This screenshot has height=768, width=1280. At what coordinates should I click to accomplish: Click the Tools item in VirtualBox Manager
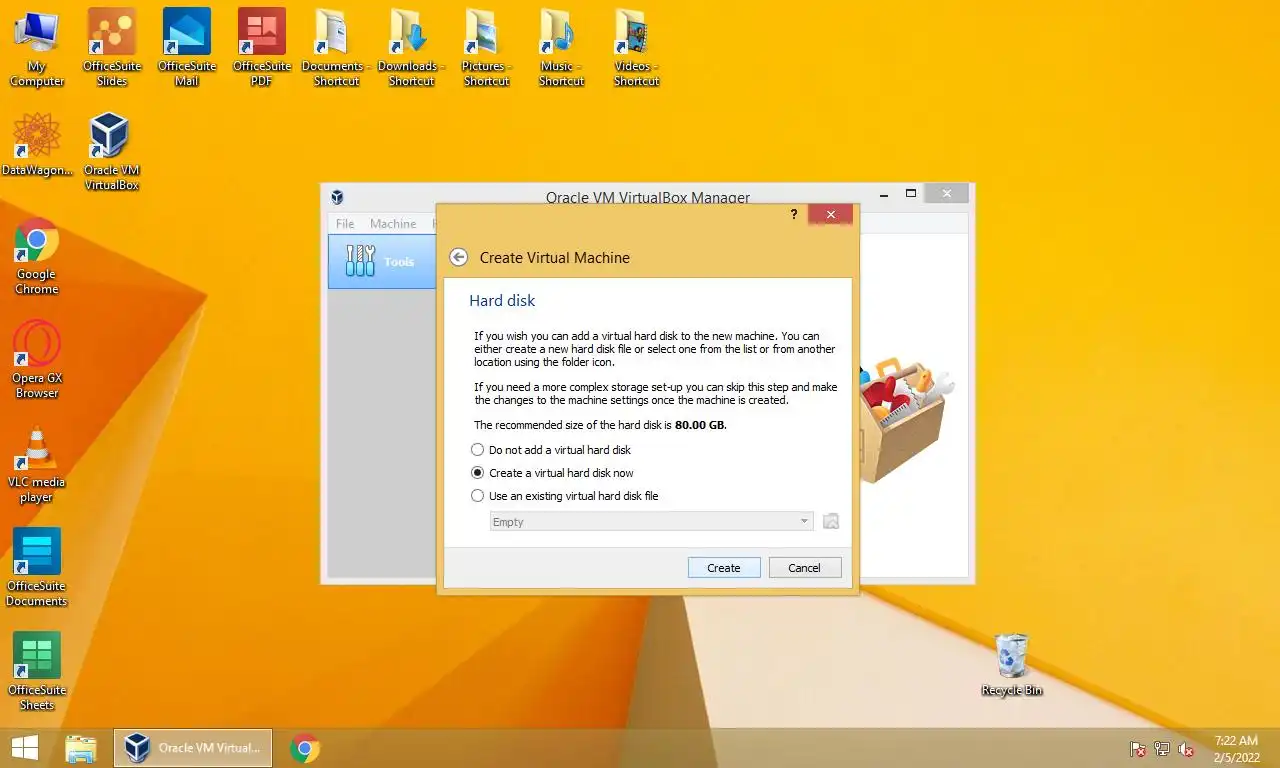pyautogui.click(x=381, y=262)
